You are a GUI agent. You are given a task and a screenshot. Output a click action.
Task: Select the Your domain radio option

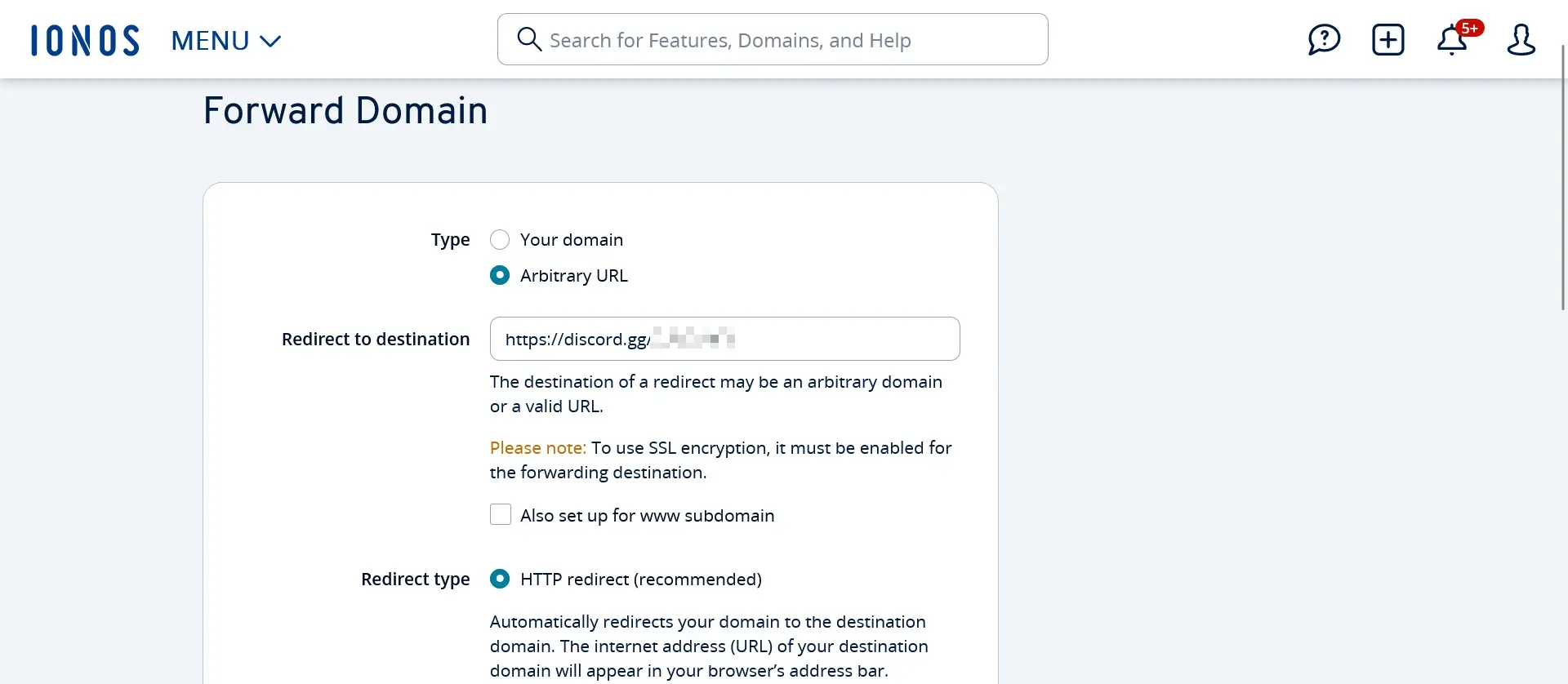(x=501, y=239)
